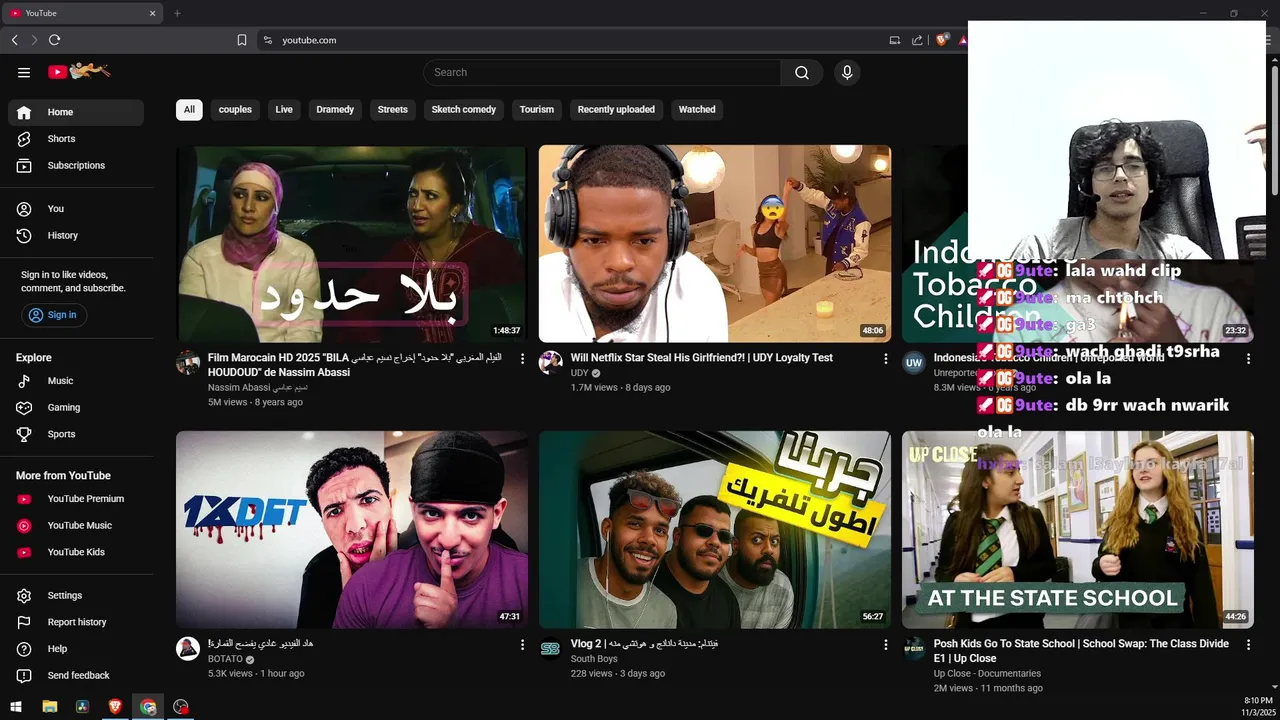Click Chrome icon in taskbar
This screenshot has height=720, width=1280.
pyautogui.click(x=148, y=707)
